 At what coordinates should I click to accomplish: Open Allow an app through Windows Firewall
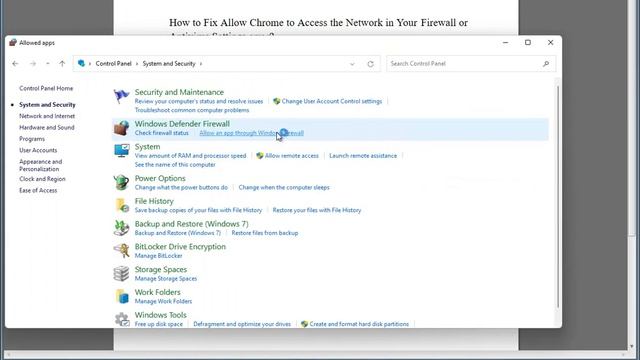[x=251, y=133]
